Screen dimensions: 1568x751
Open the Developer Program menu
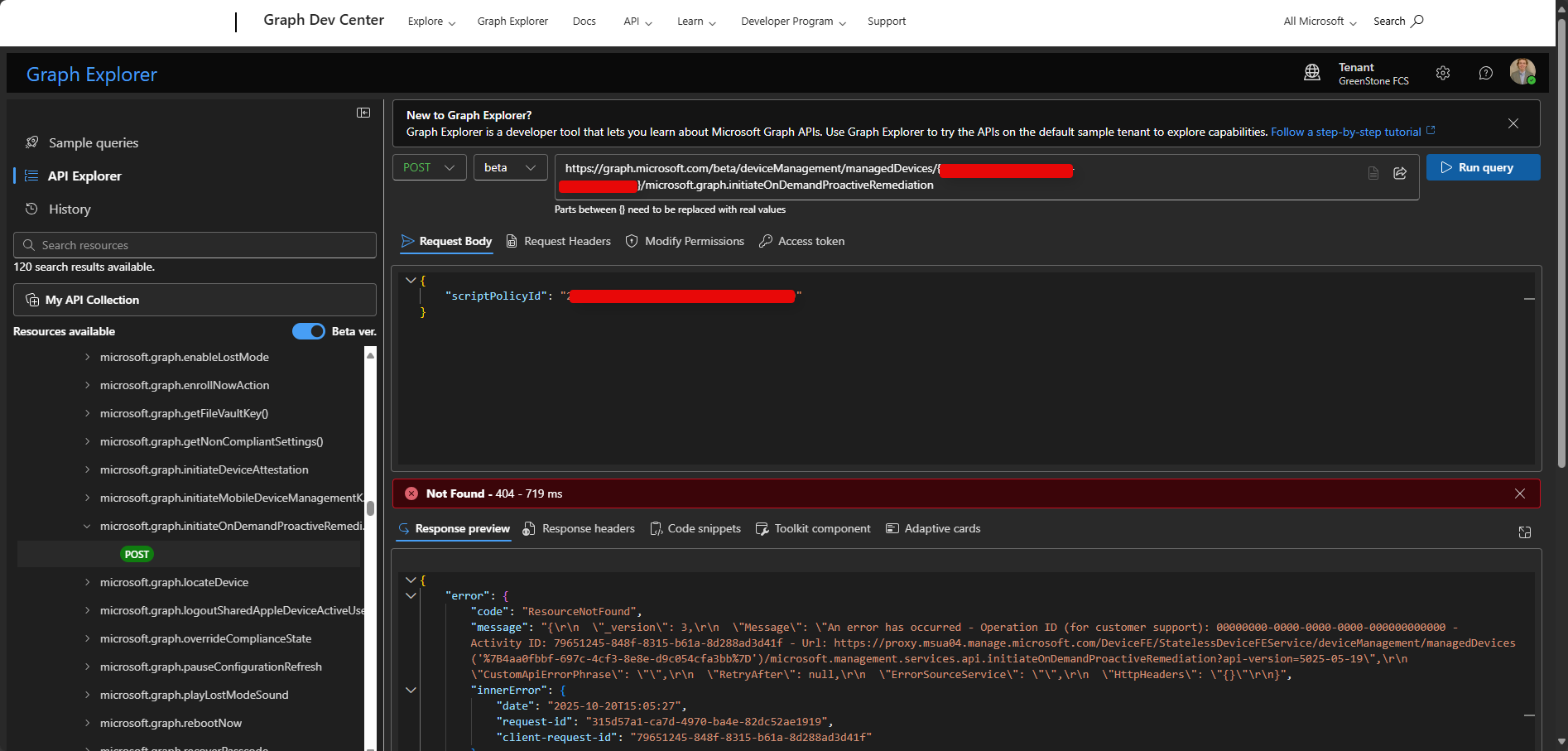click(x=793, y=22)
